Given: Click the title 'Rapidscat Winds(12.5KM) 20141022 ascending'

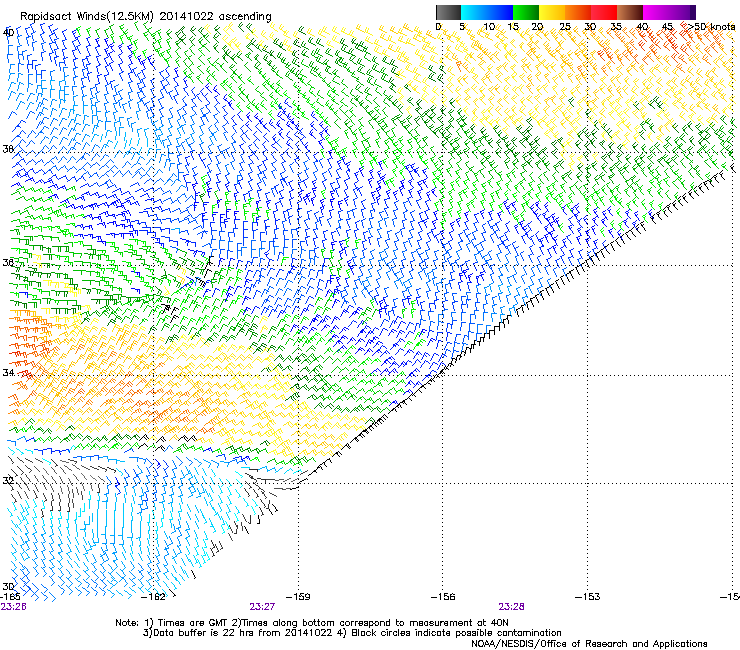Looking at the screenshot, I should [x=146, y=17].
